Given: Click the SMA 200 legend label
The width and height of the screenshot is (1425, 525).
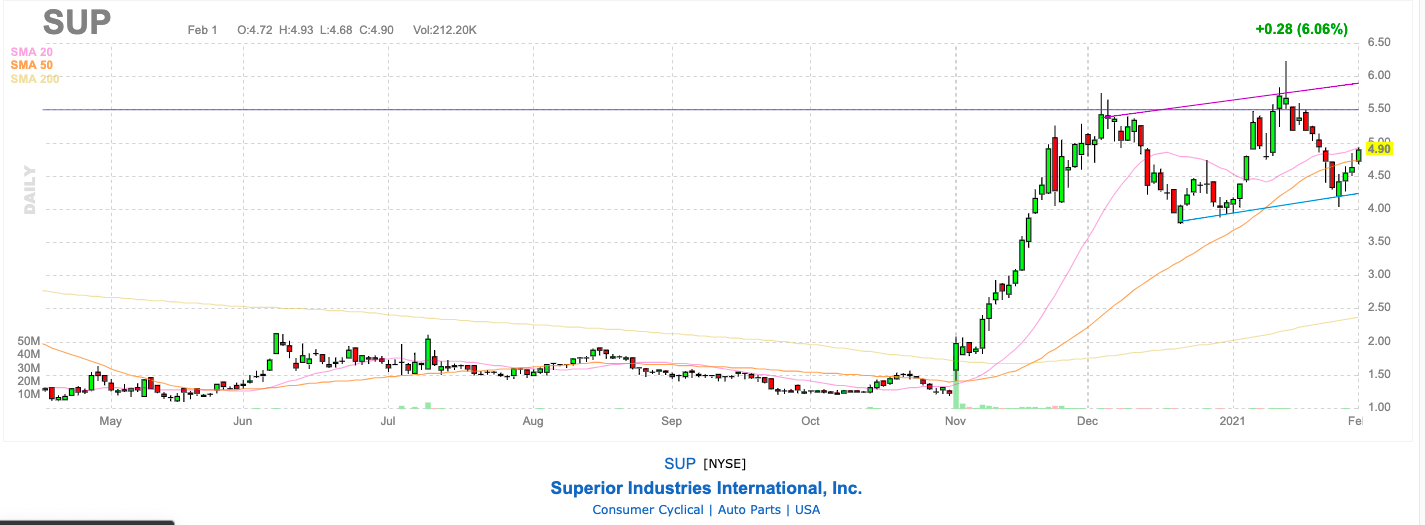Looking at the screenshot, I should point(35,78).
